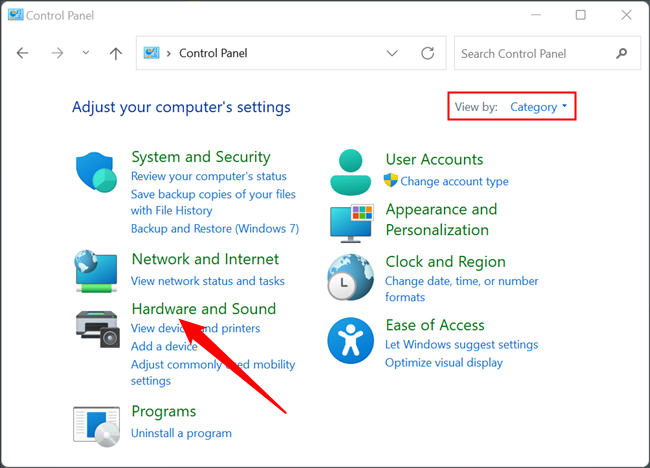Open the Network and Internet globe icon
The width and height of the screenshot is (650, 468).
click(x=96, y=271)
